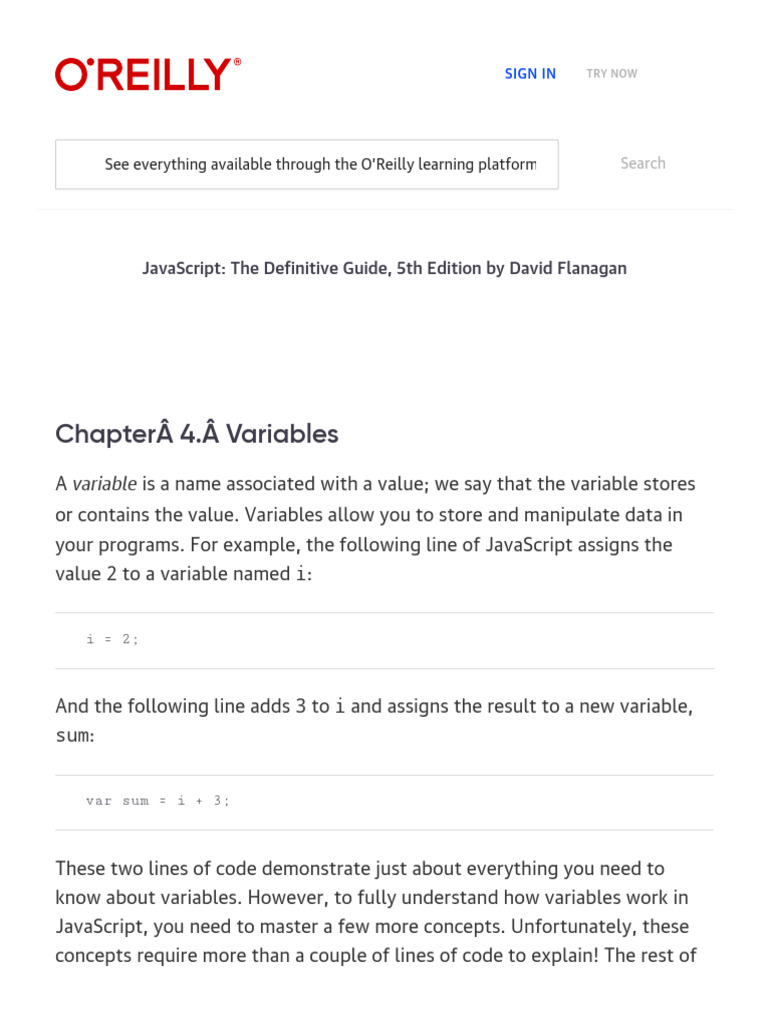The image size is (768, 1024).
Task: Open the SIGN IN link
Action: (x=530, y=74)
